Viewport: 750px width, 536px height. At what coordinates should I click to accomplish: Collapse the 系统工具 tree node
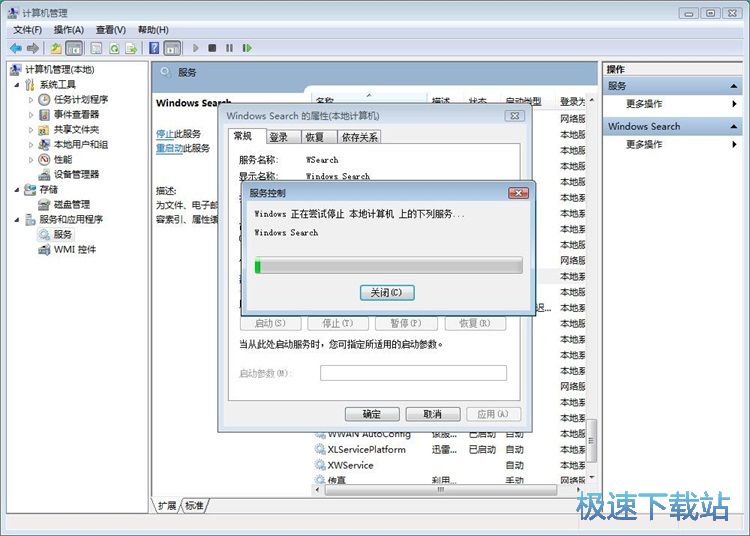coord(17,85)
